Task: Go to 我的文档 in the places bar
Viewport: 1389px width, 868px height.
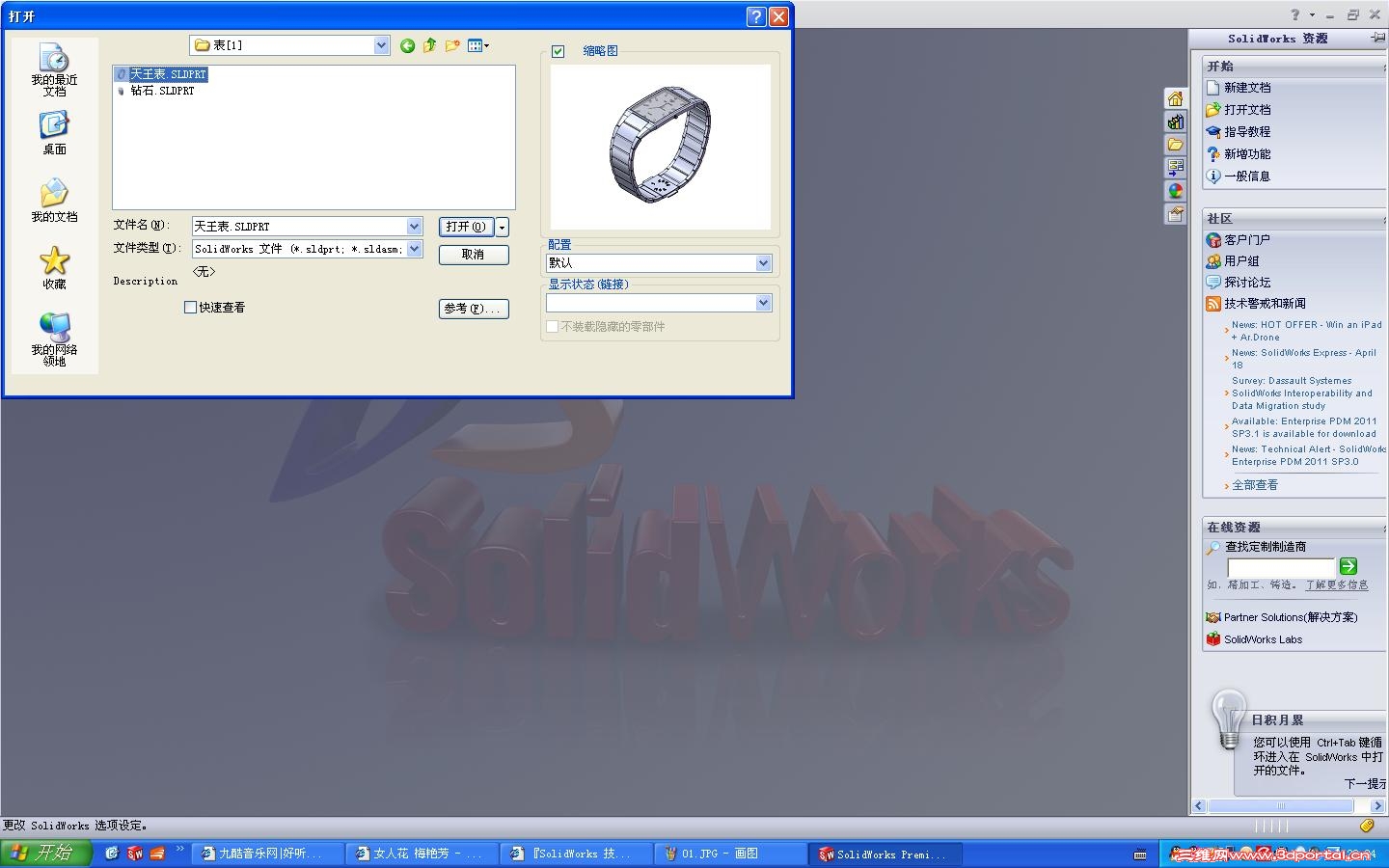Action: tap(54, 201)
